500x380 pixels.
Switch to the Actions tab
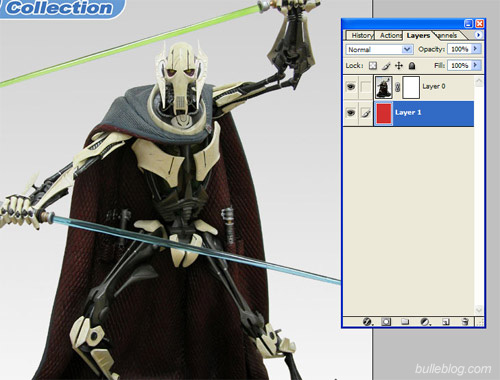(390, 35)
